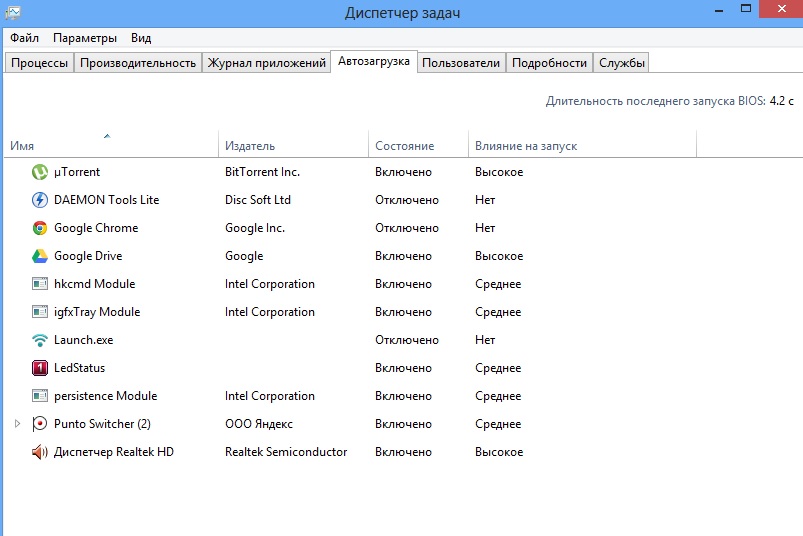Viewport: 803px width, 536px height.
Task: Click the Disc Soft Ltd publisher cell
Action: [x=258, y=200]
